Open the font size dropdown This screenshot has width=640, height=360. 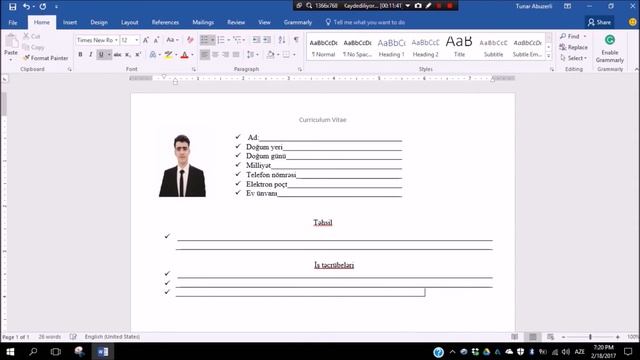point(136,40)
